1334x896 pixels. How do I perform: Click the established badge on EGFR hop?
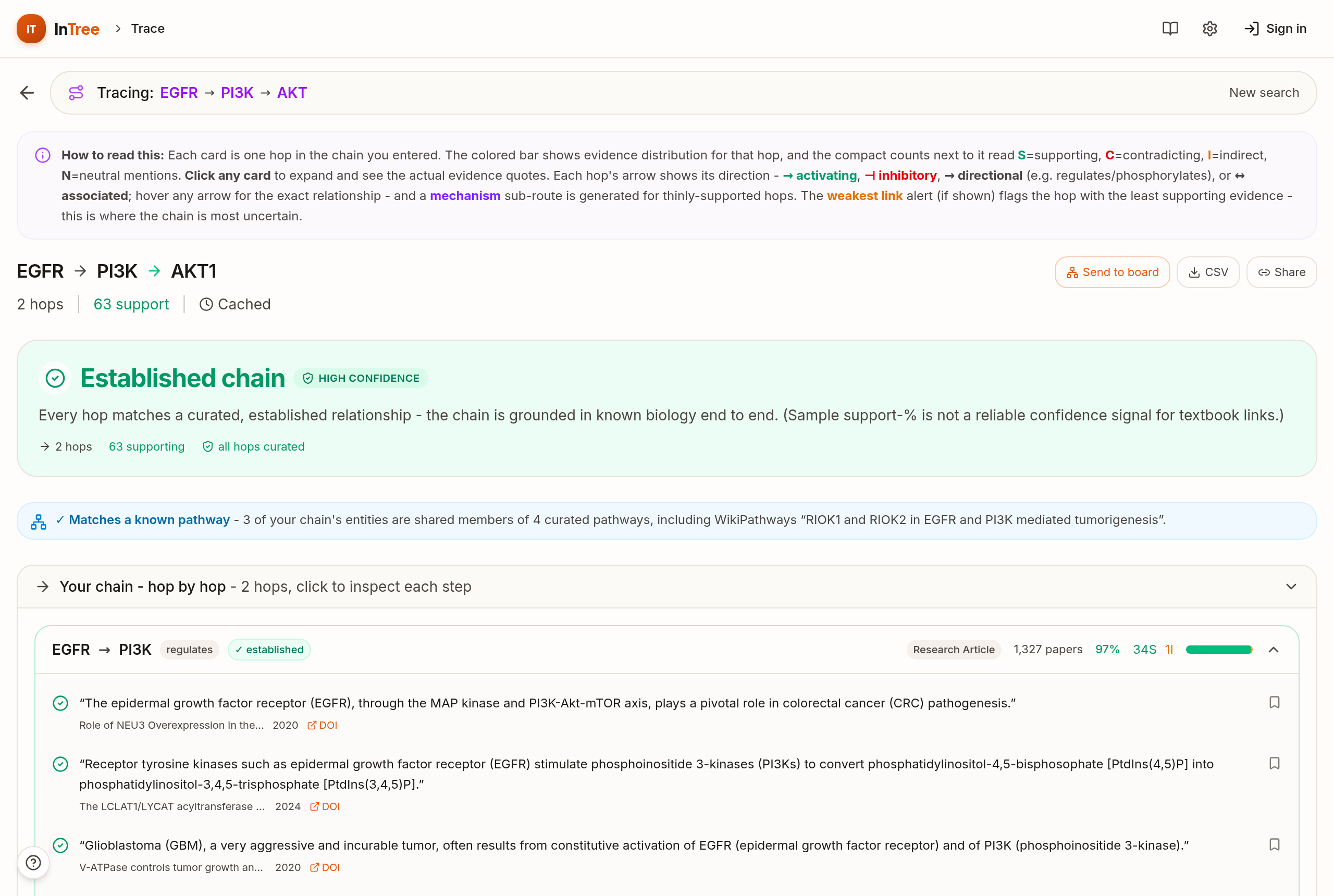[269, 650]
